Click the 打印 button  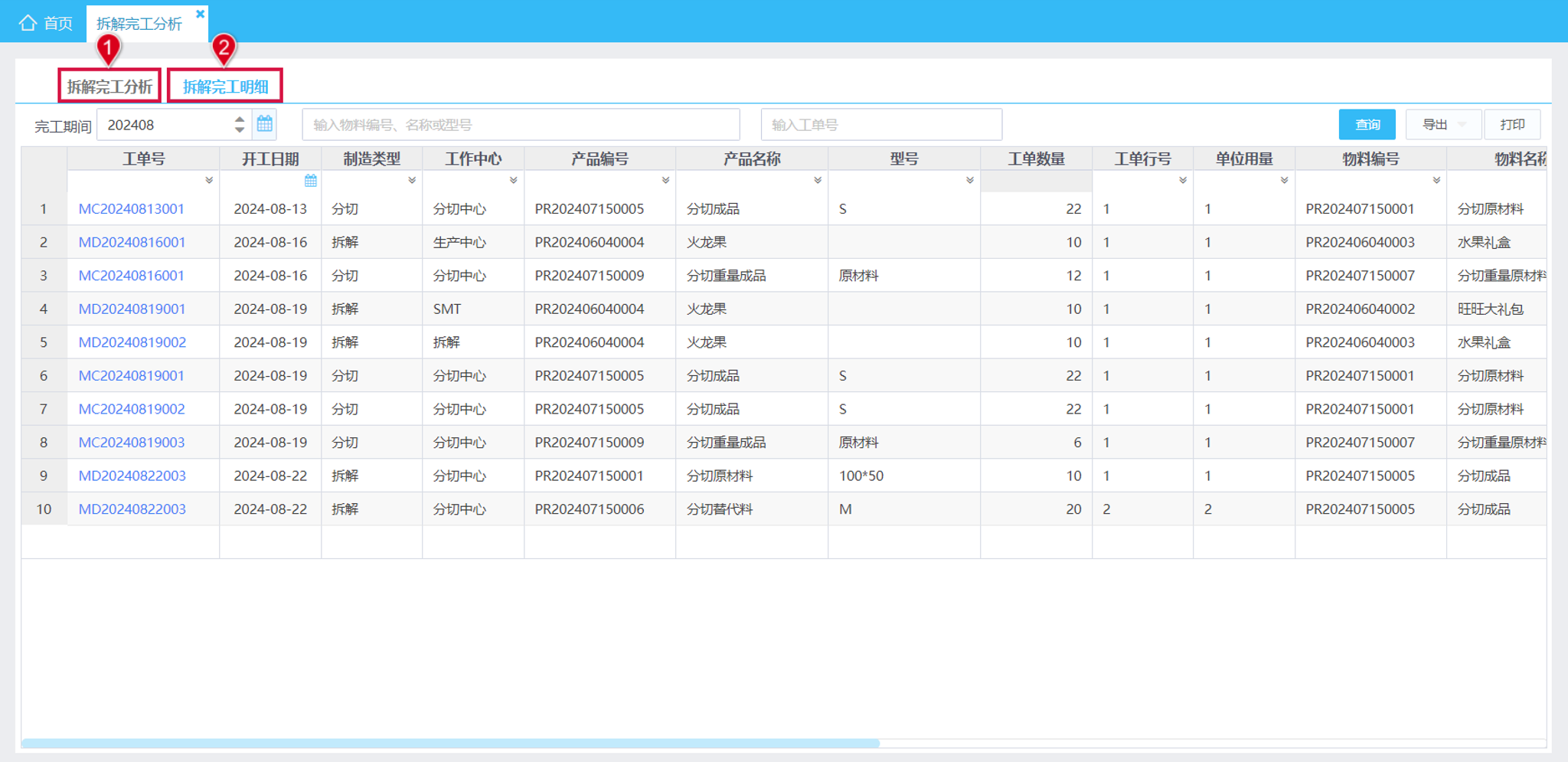[x=1512, y=124]
